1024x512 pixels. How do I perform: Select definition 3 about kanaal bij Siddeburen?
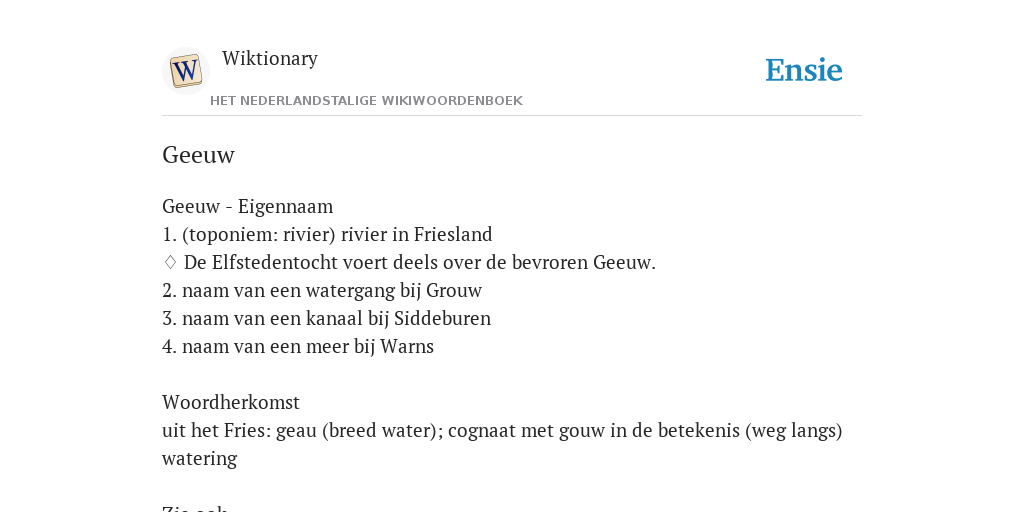327,319
